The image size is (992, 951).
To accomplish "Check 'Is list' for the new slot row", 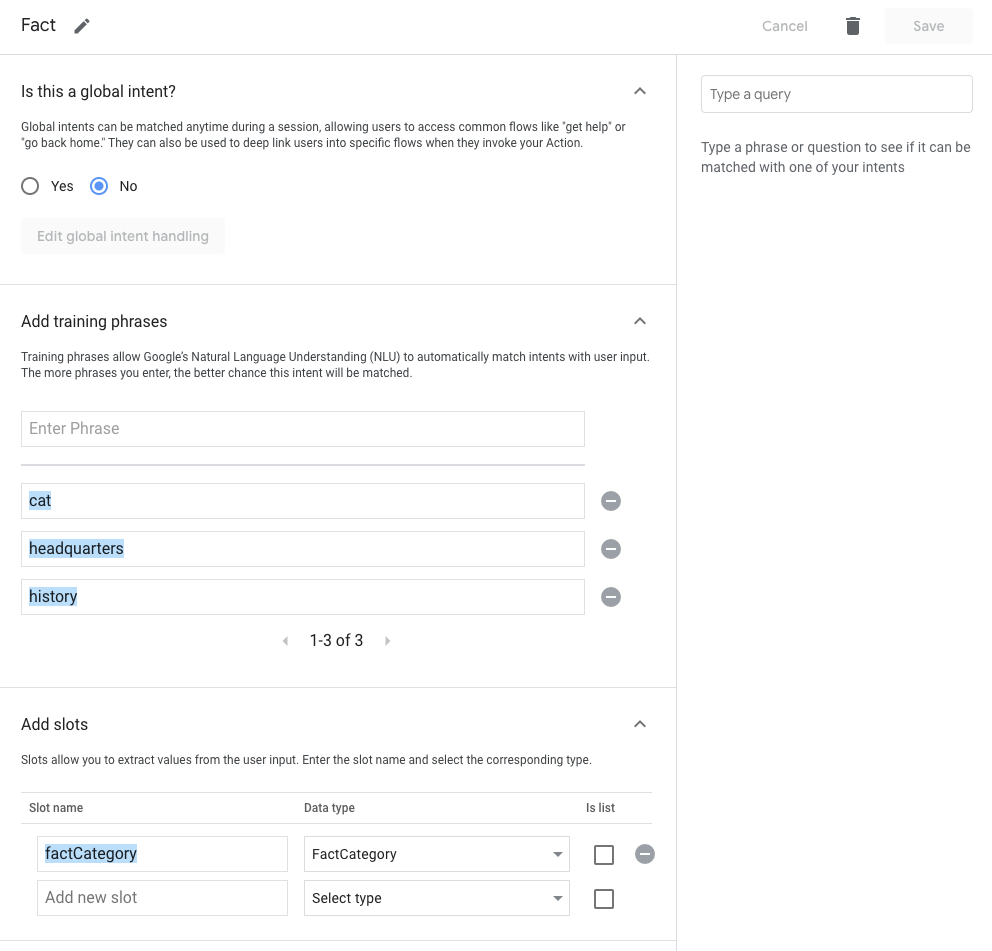I will pyautogui.click(x=604, y=899).
